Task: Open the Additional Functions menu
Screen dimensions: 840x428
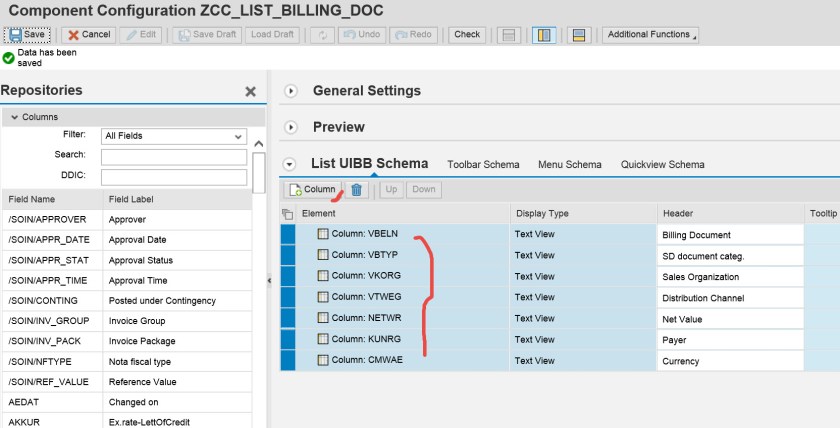Action: (650, 34)
